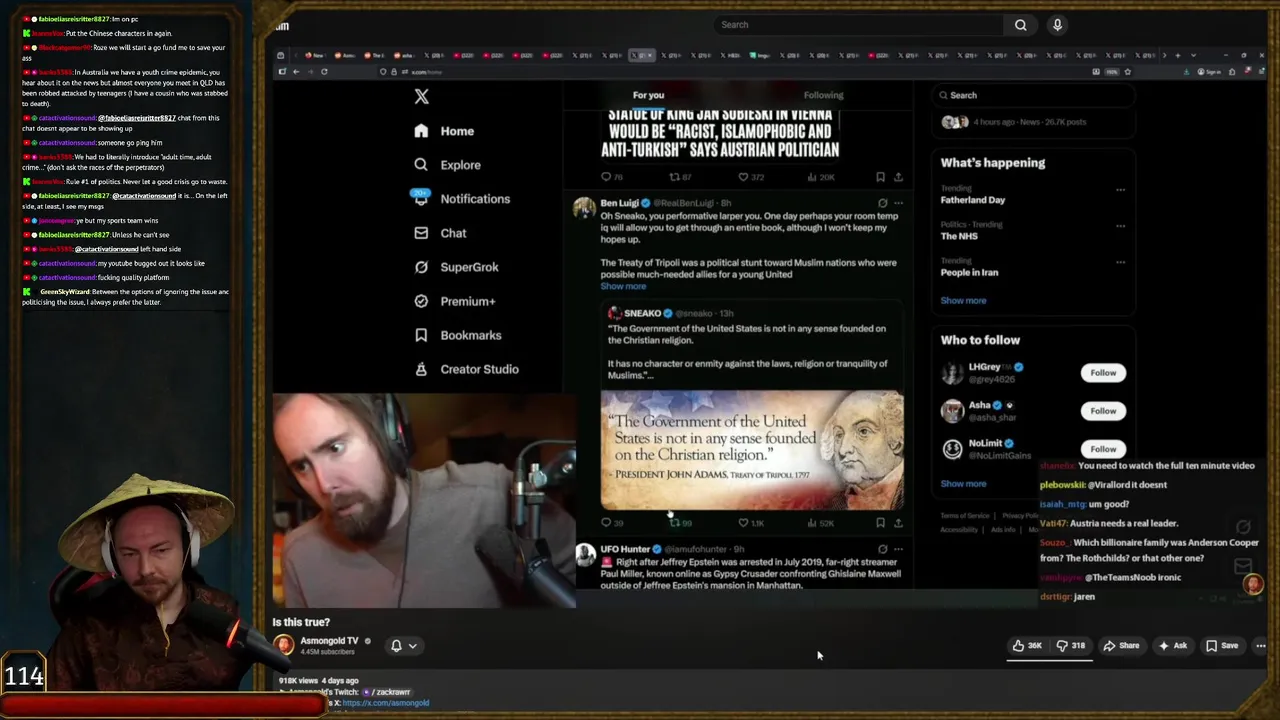
Task: Share the YouTube video
Action: pyautogui.click(x=1121, y=646)
